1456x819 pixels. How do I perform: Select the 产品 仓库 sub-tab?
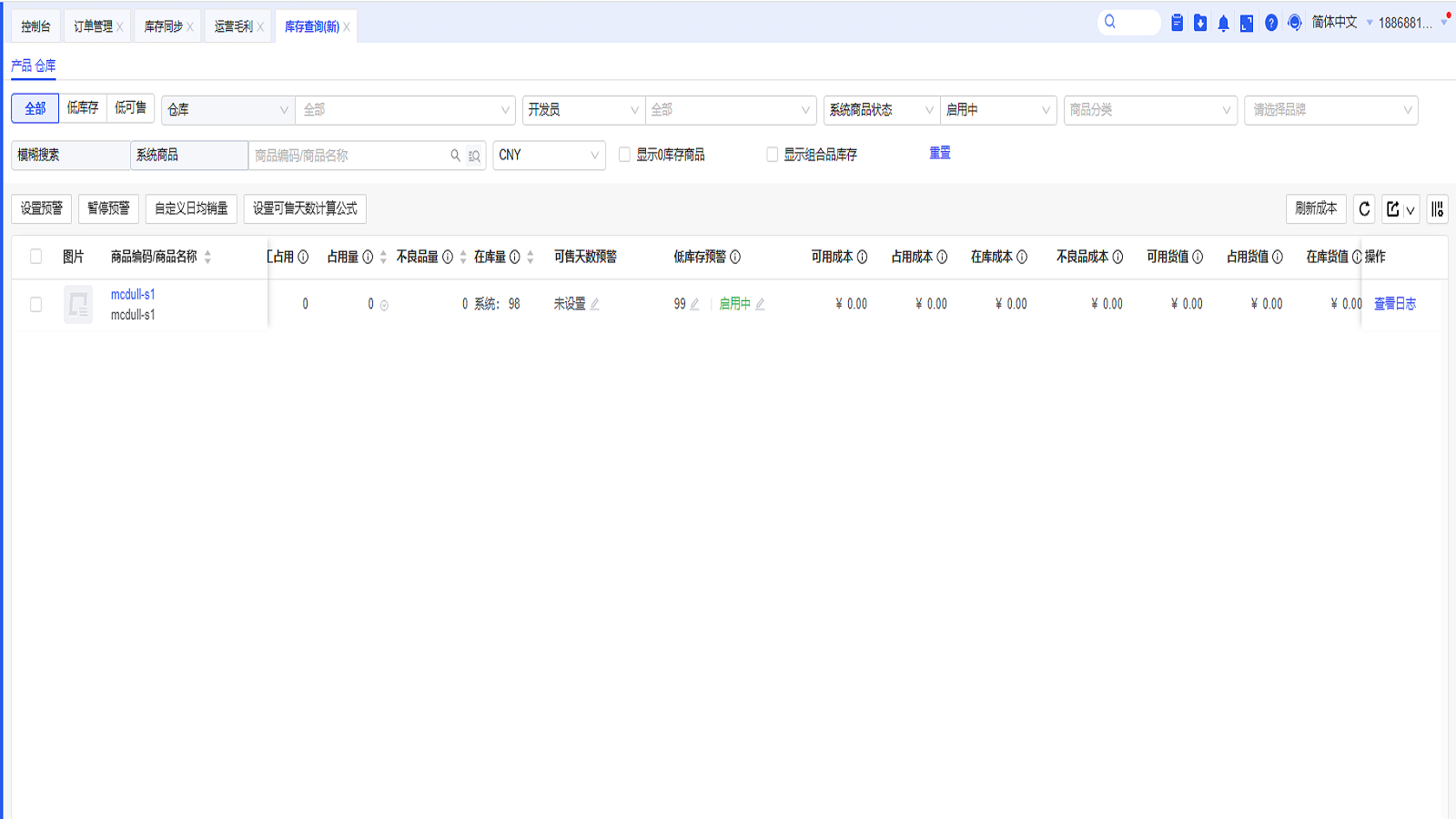click(x=34, y=66)
